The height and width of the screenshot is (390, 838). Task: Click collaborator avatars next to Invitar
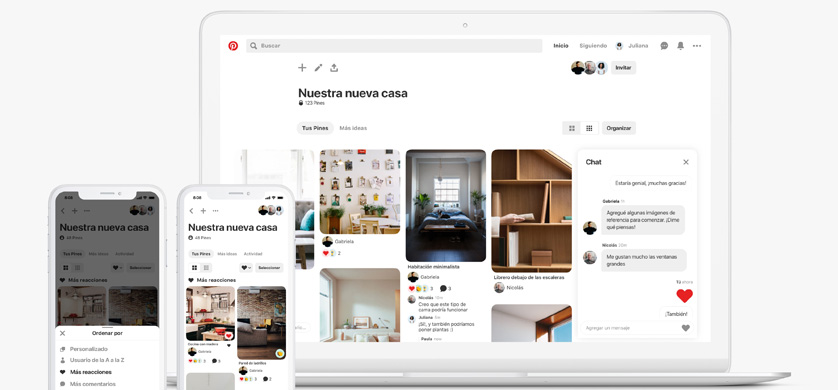tap(589, 68)
